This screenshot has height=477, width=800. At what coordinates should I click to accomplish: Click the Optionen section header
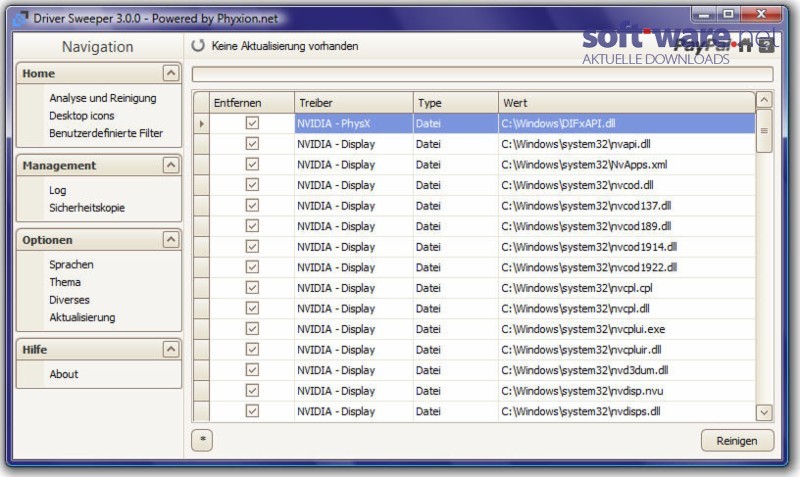[98, 239]
